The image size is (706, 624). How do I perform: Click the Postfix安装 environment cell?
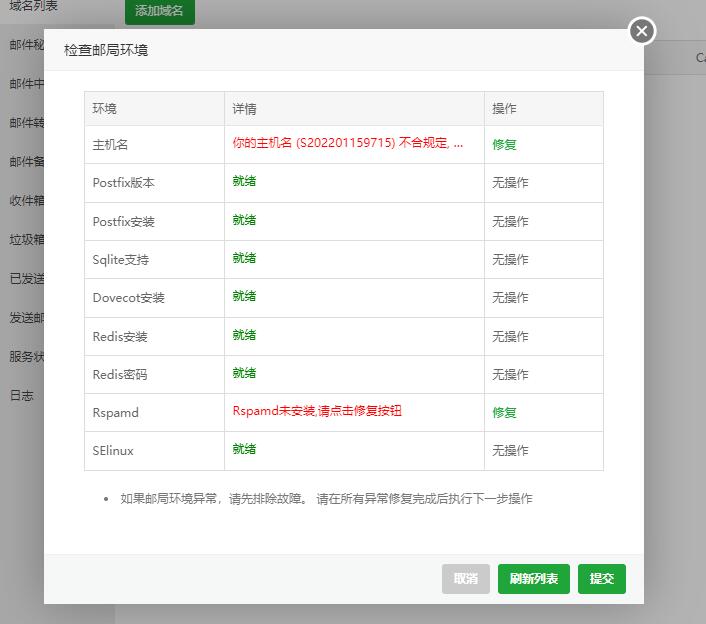point(154,222)
